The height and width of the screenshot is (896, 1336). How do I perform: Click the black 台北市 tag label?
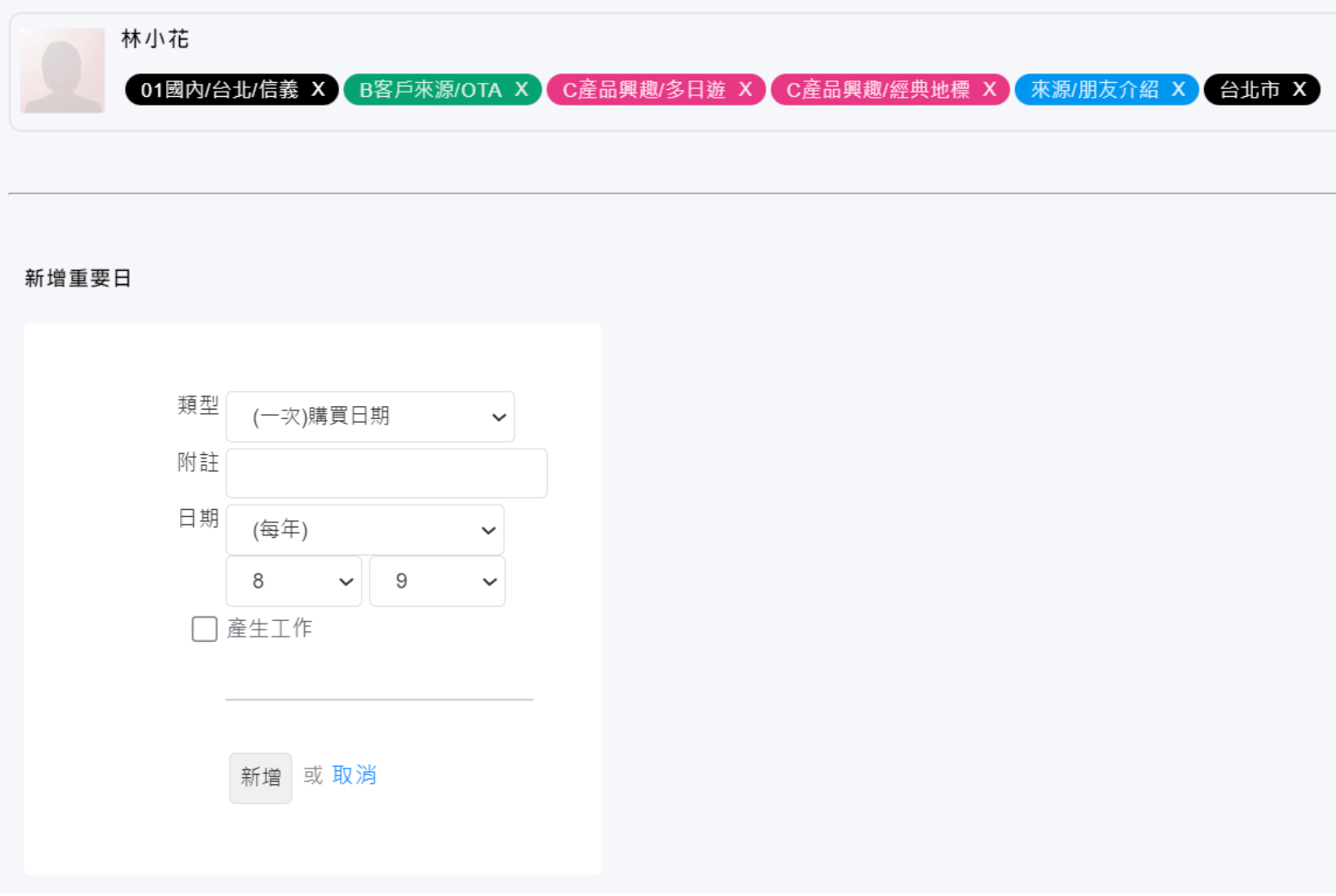click(1249, 90)
